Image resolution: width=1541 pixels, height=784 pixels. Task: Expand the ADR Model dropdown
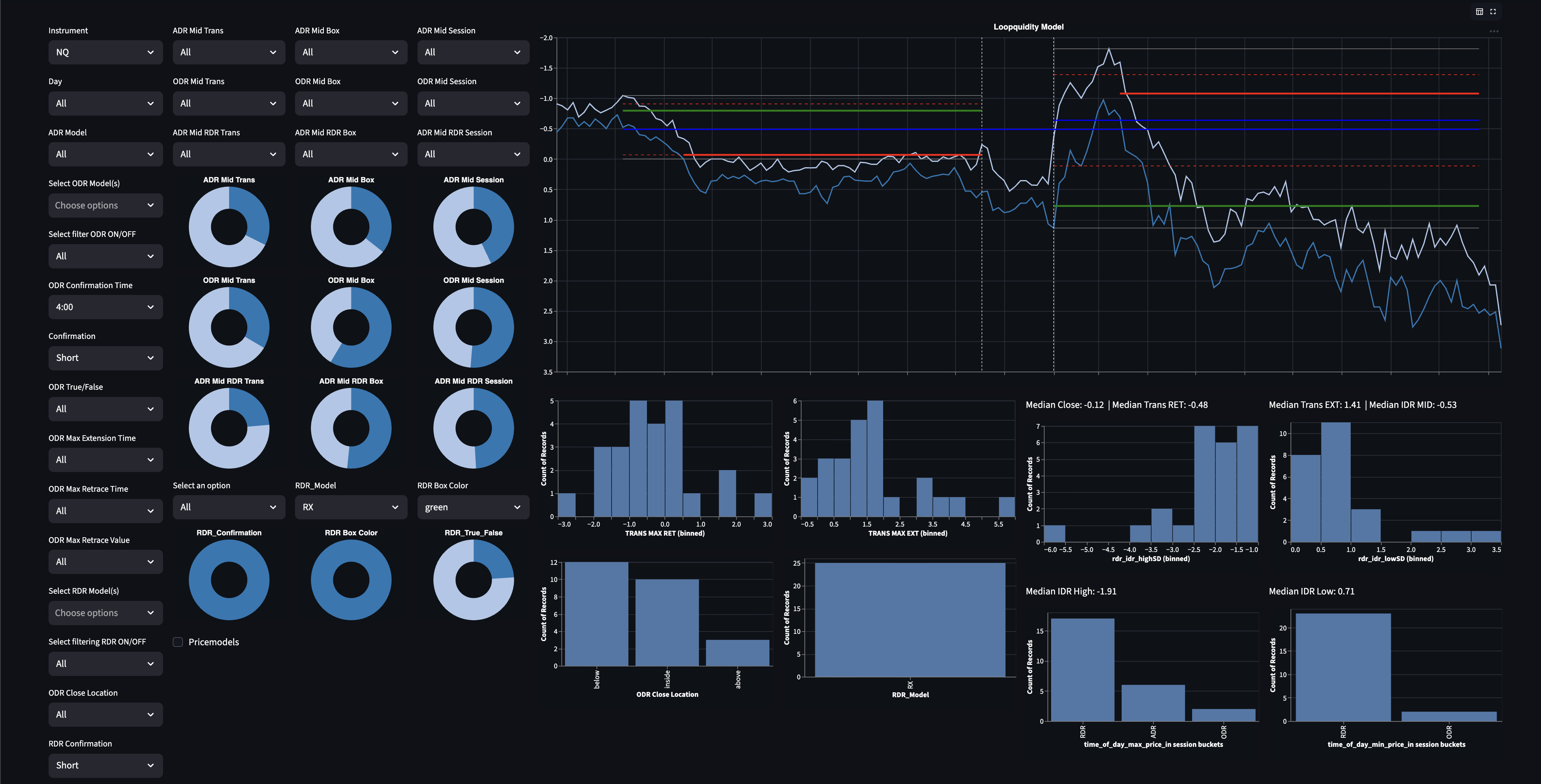tap(105, 154)
